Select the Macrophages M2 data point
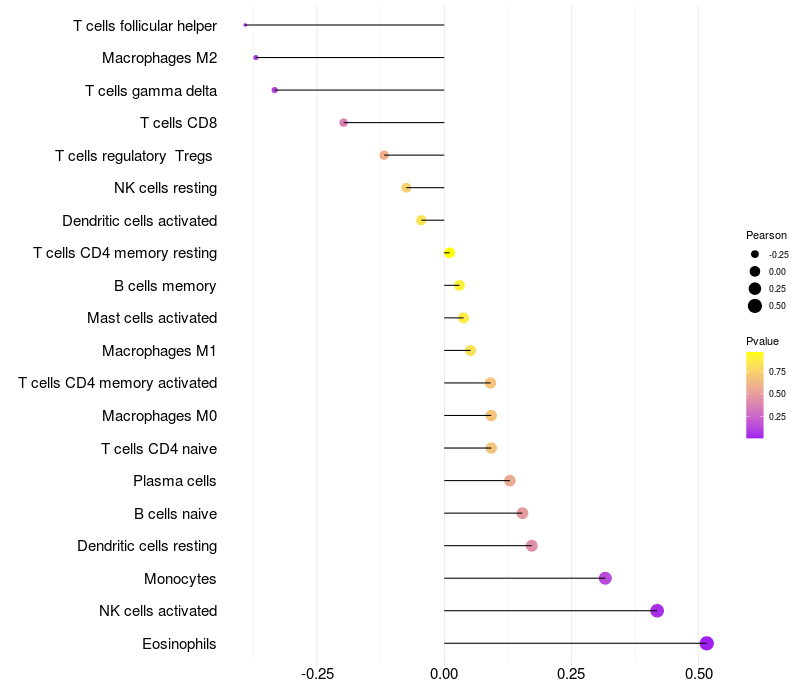Screen dimensions: 800x700 [x=256, y=58]
